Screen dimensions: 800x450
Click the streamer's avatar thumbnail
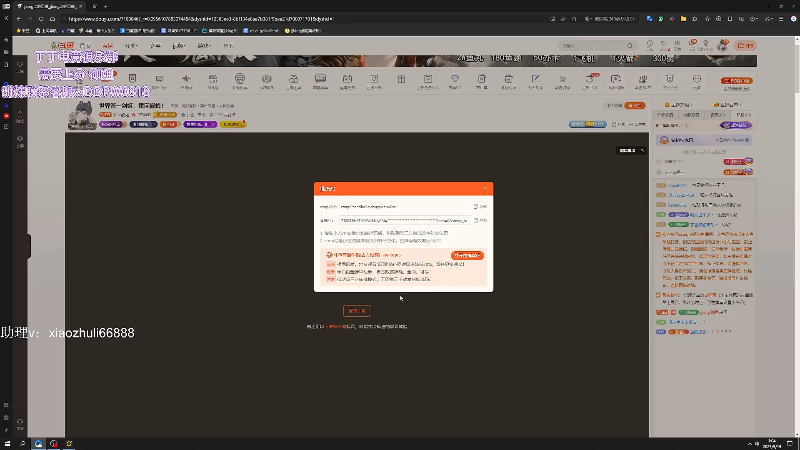pos(82,115)
